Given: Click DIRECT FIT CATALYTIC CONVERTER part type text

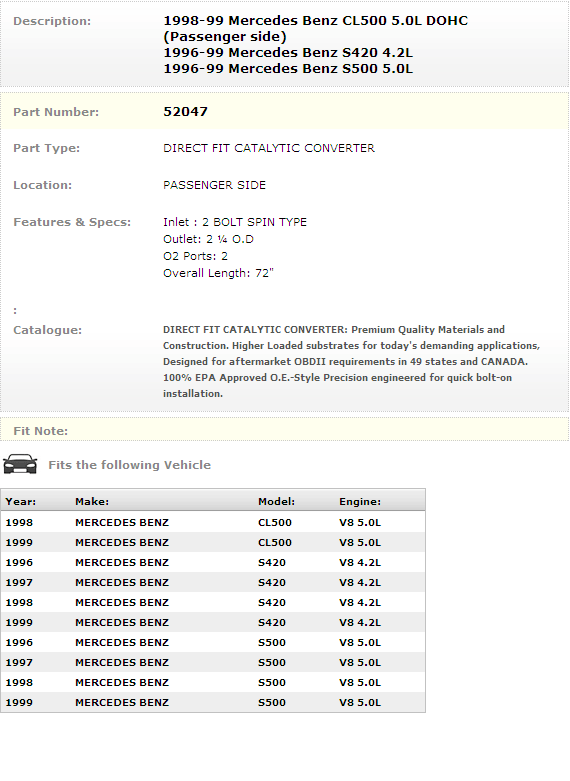Looking at the screenshot, I should coord(269,148).
